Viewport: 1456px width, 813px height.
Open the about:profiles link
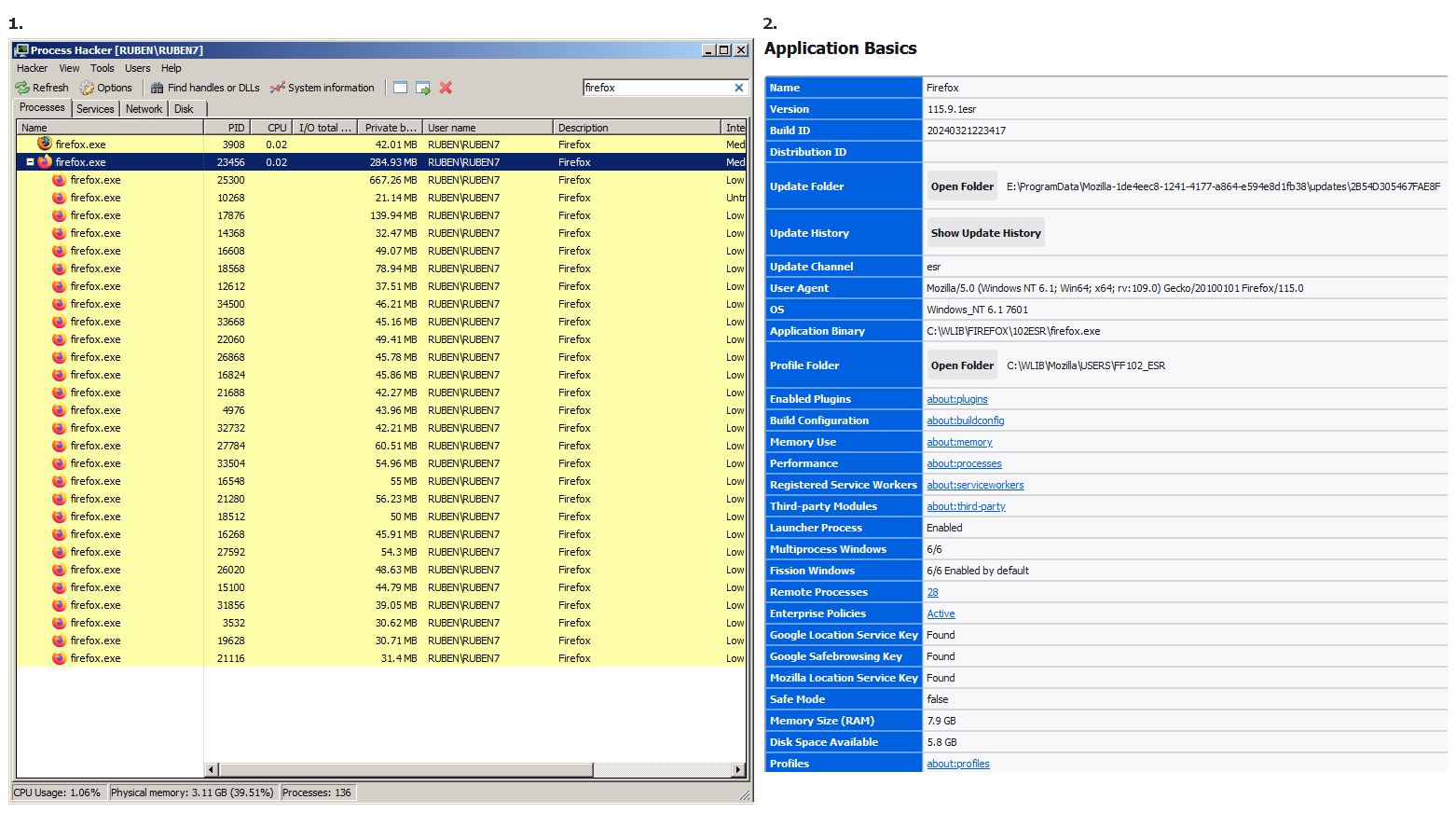(958, 764)
